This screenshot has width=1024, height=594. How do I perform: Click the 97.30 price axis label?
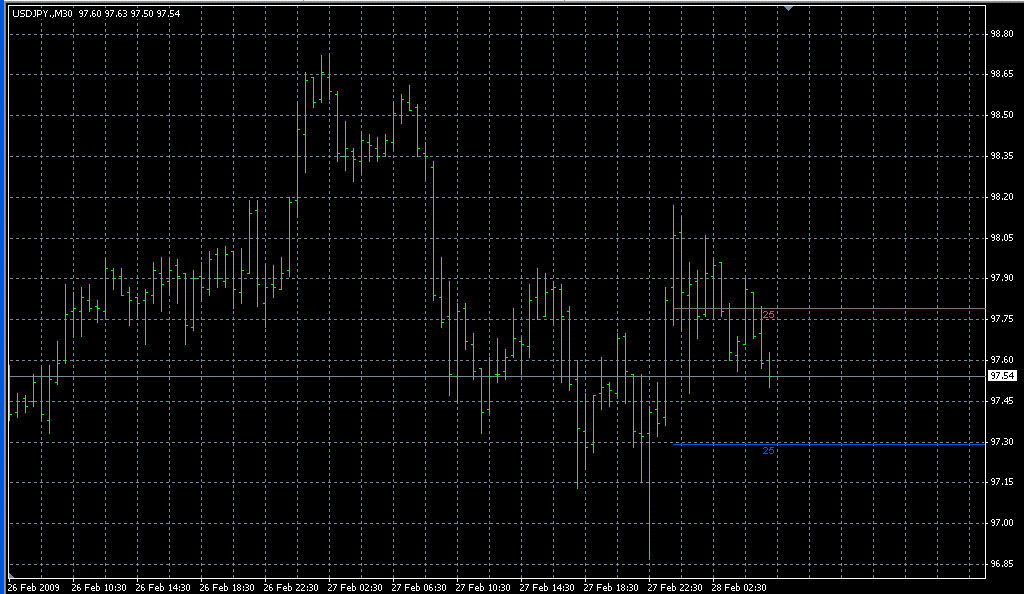click(1002, 442)
